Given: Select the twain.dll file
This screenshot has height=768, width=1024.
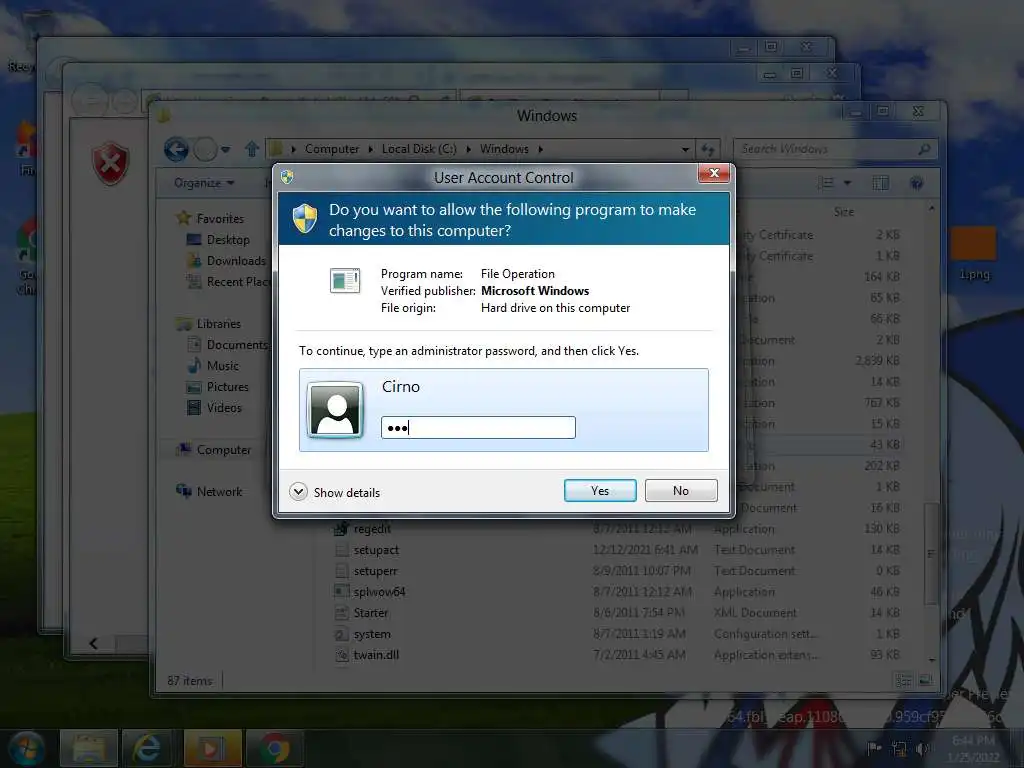Looking at the screenshot, I should pos(376,655).
